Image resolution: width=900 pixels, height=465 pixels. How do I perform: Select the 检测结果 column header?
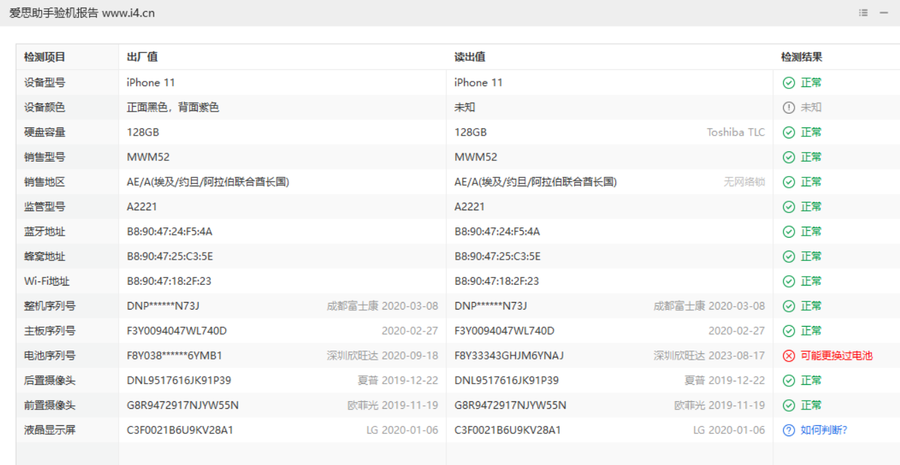802,57
